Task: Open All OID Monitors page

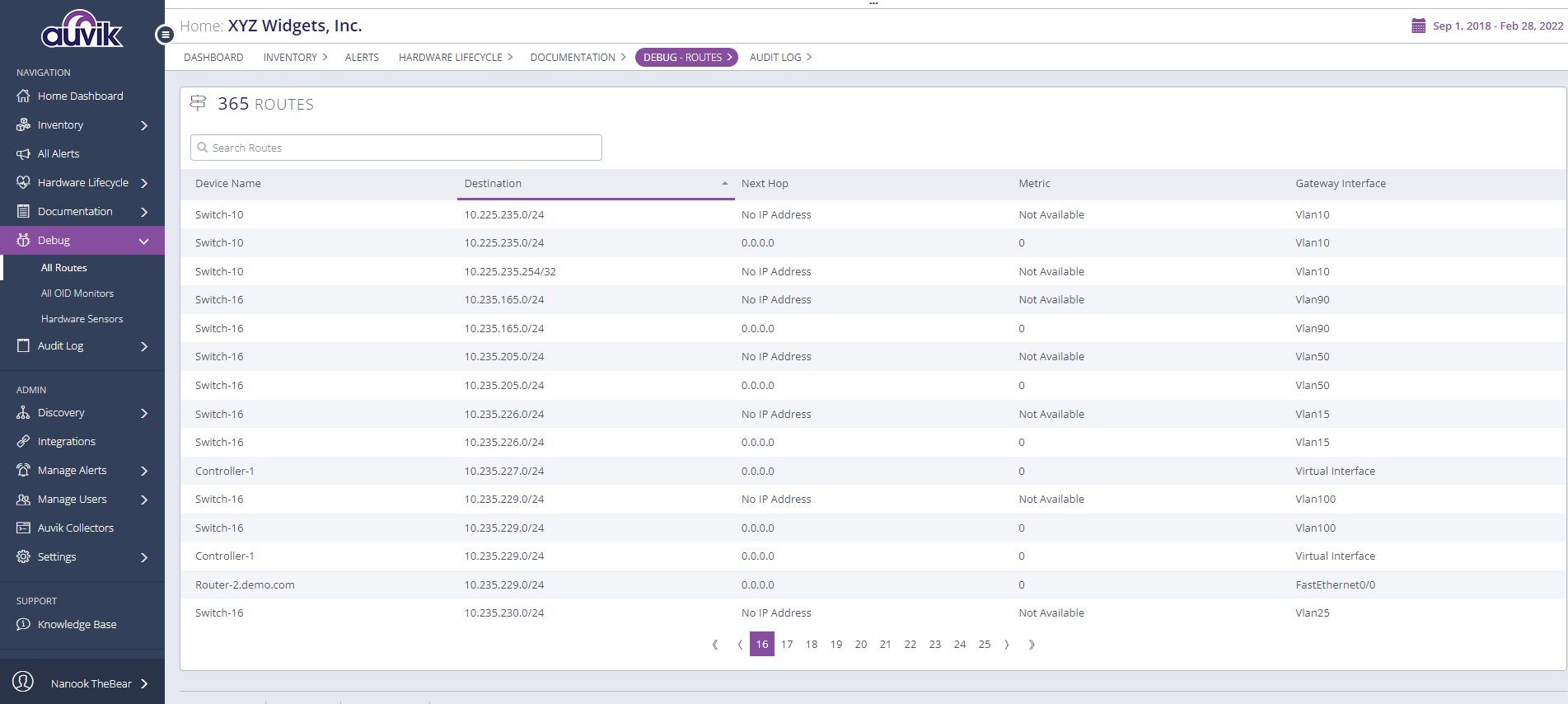Action: (77, 293)
